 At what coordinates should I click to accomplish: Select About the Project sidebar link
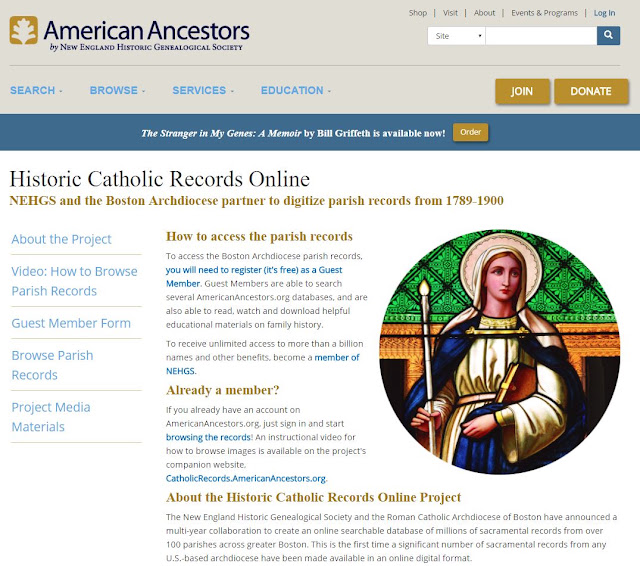point(61,239)
